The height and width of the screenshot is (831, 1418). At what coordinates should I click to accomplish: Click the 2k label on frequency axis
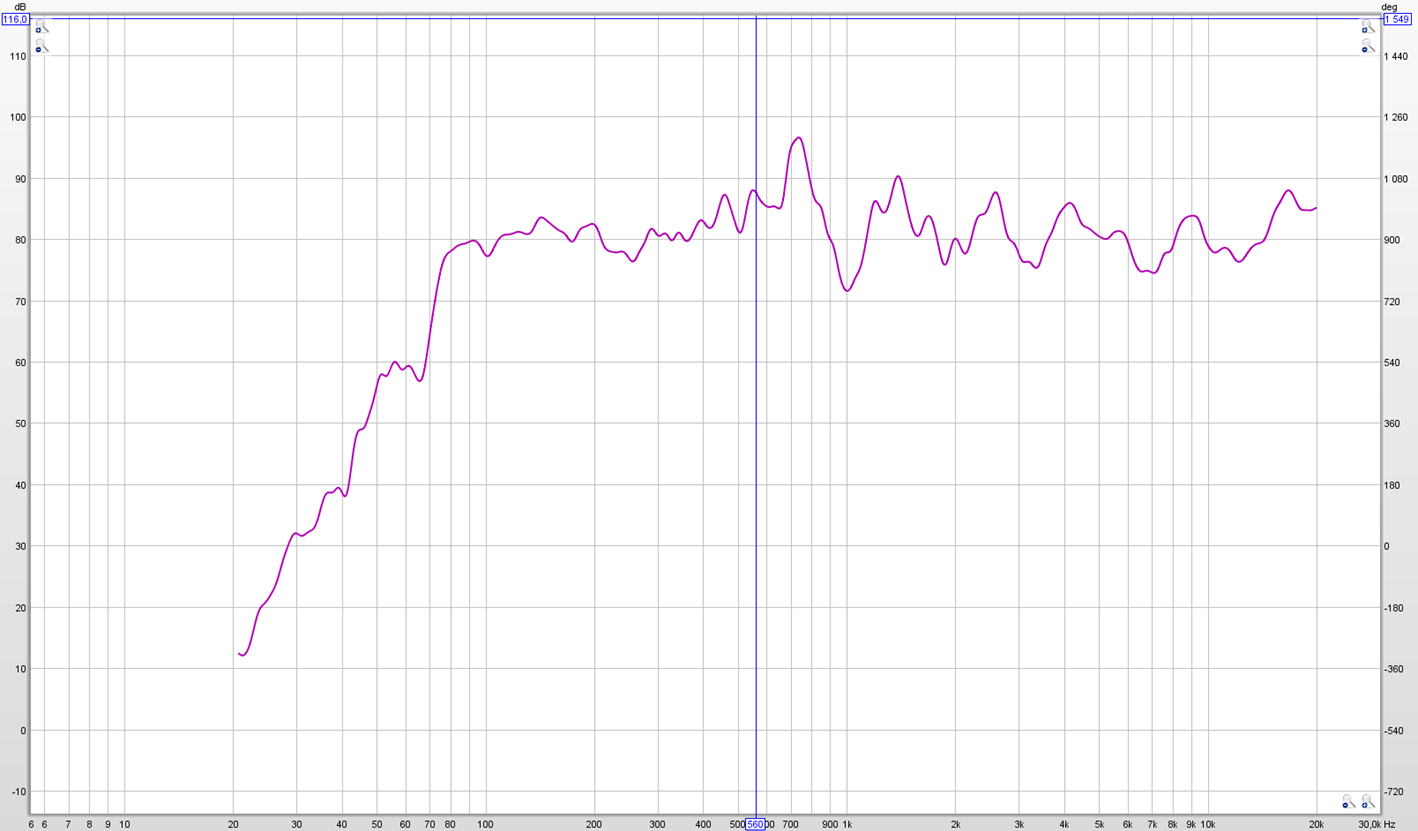click(x=956, y=825)
